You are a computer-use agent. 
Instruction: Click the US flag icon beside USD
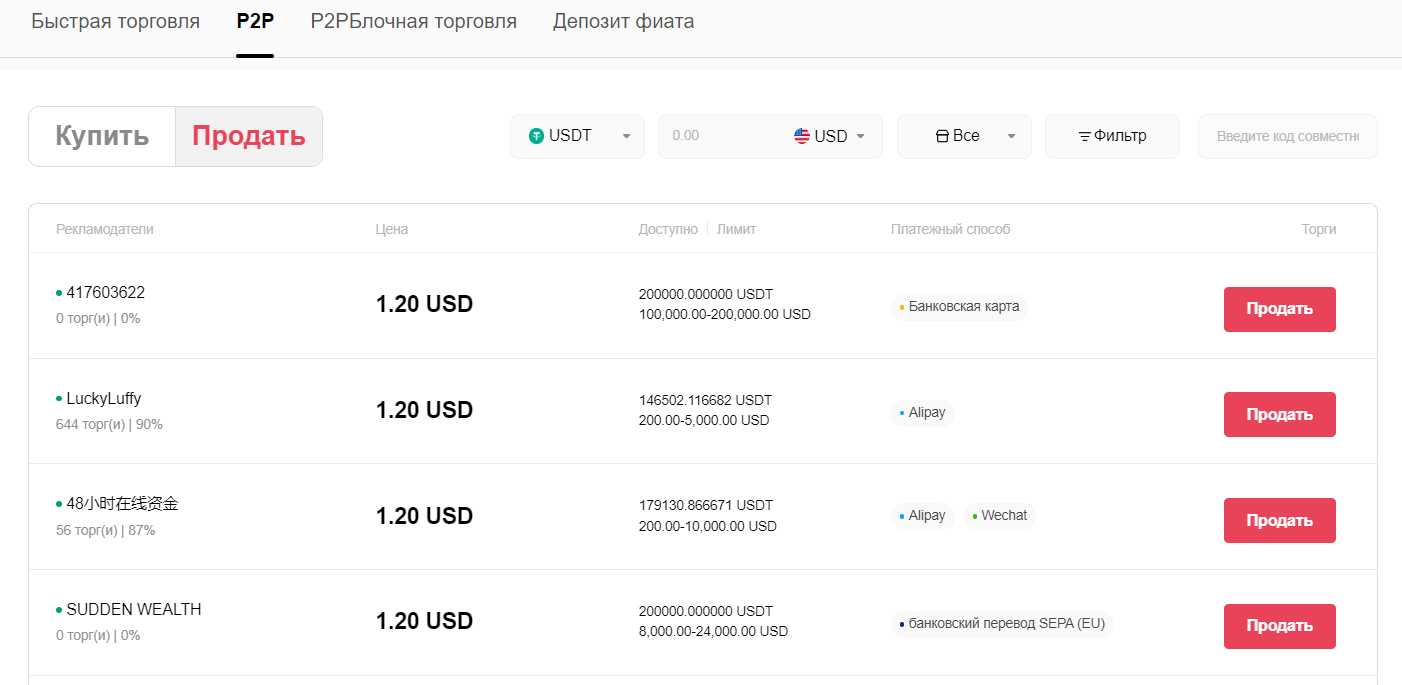pyautogui.click(x=801, y=135)
